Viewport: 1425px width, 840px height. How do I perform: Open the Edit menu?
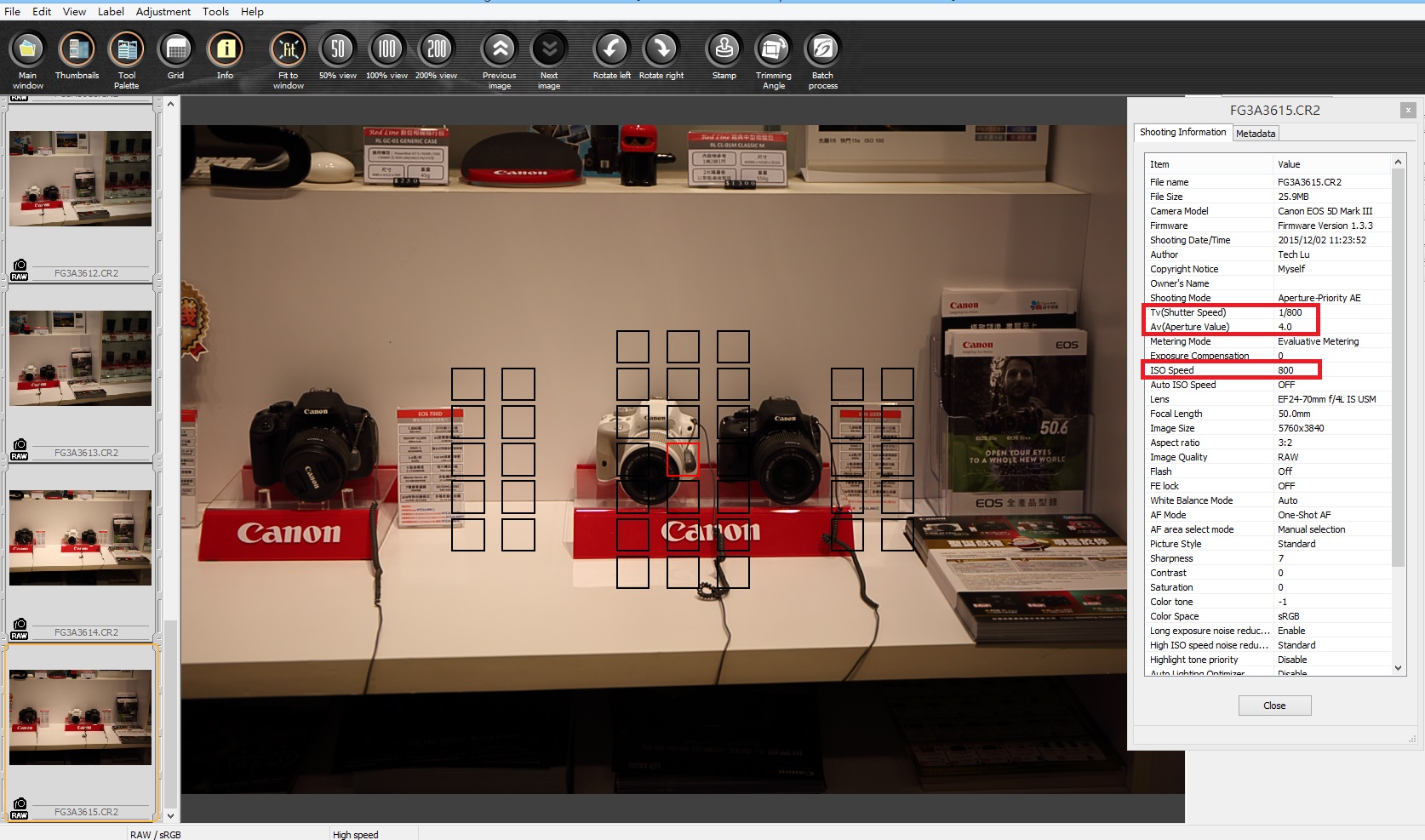tap(42, 11)
